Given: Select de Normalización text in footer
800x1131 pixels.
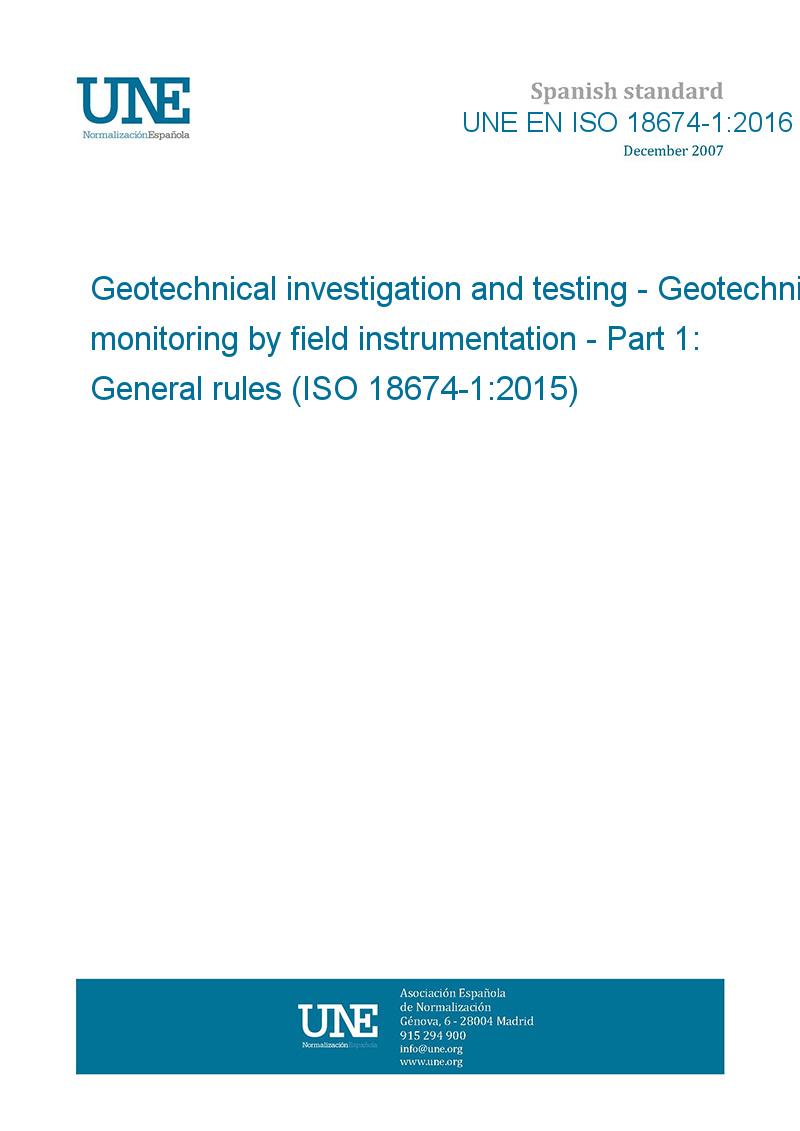Looking at the screenshot, I should tap(445, 1007).
